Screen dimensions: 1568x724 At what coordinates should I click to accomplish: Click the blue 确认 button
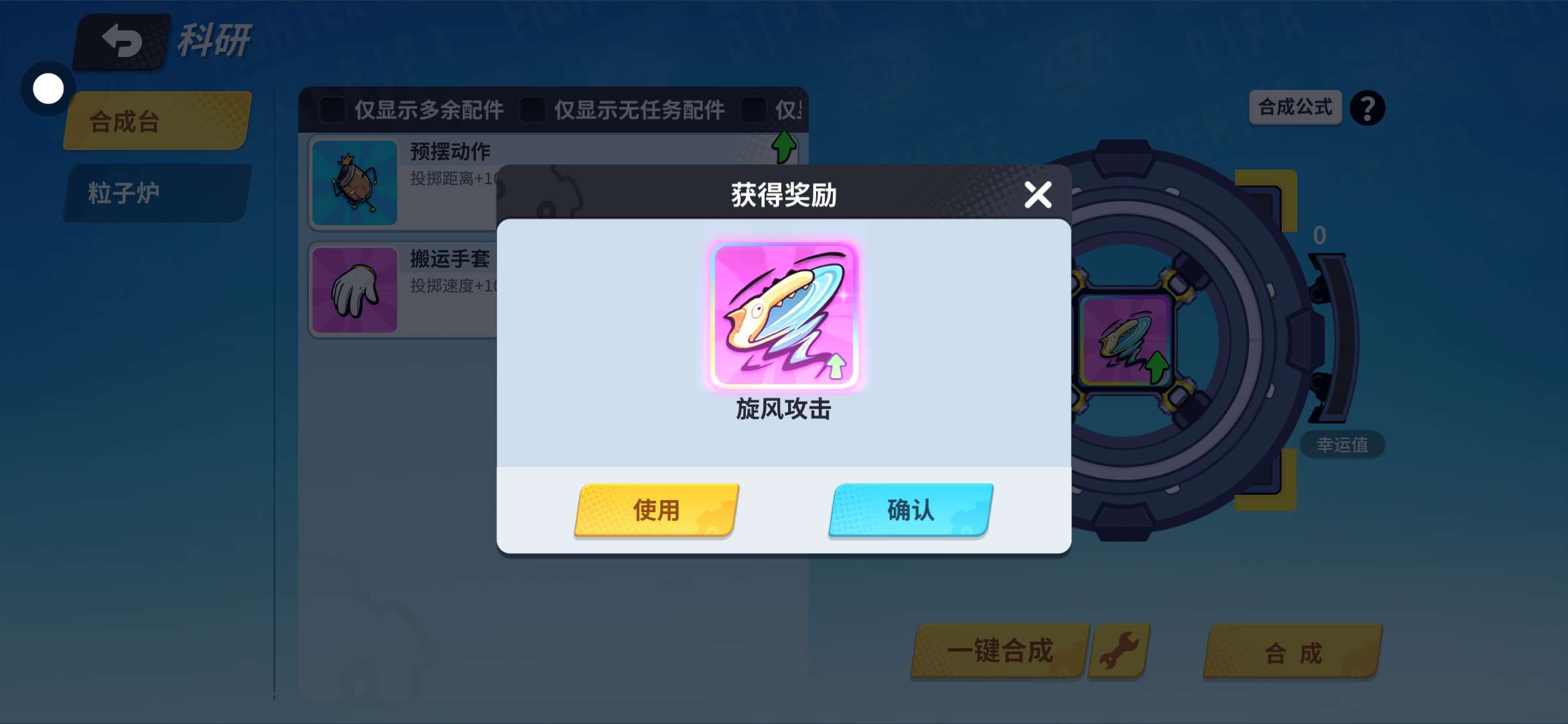911,510
